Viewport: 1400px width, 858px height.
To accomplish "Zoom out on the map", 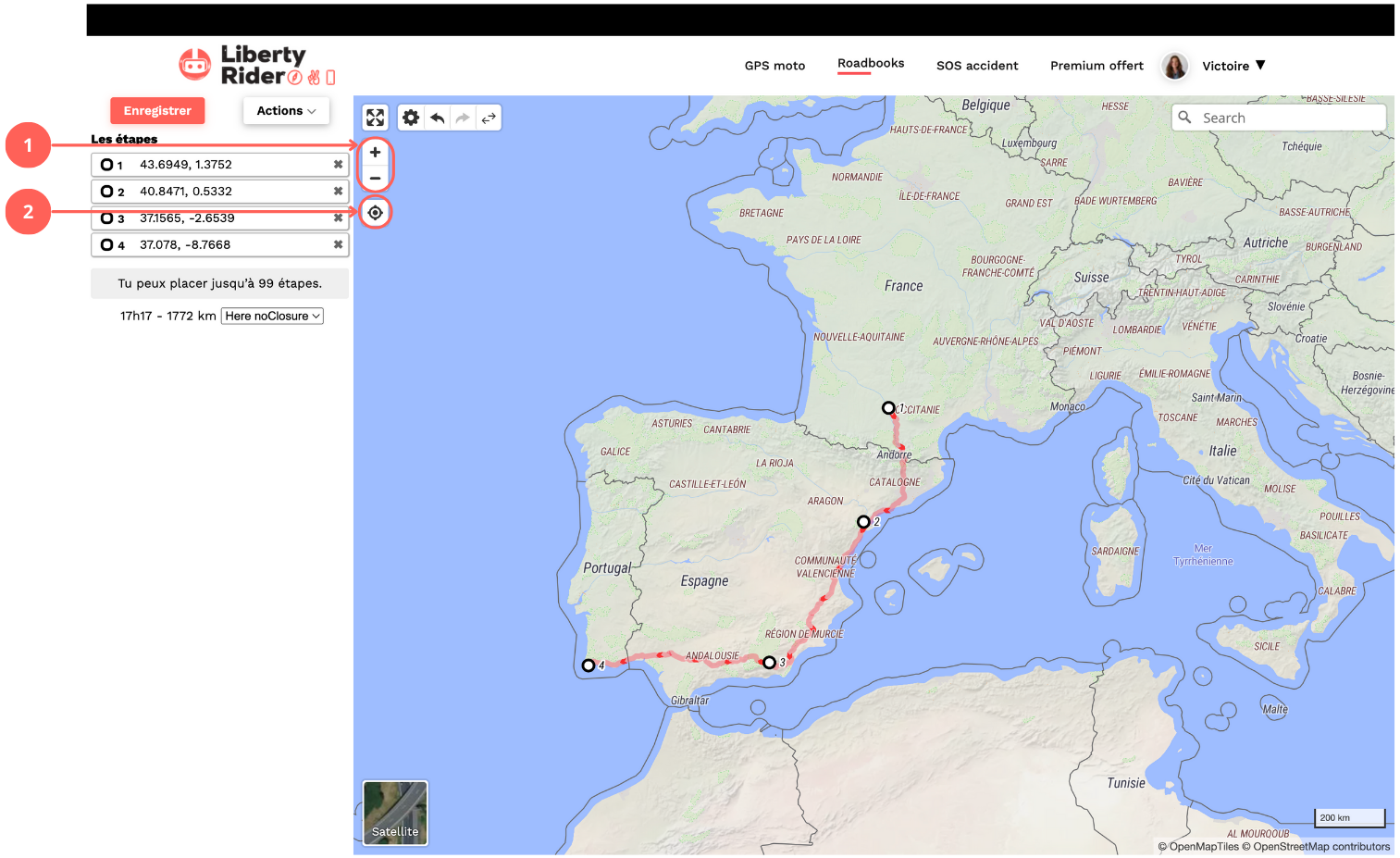I will 375,178.
